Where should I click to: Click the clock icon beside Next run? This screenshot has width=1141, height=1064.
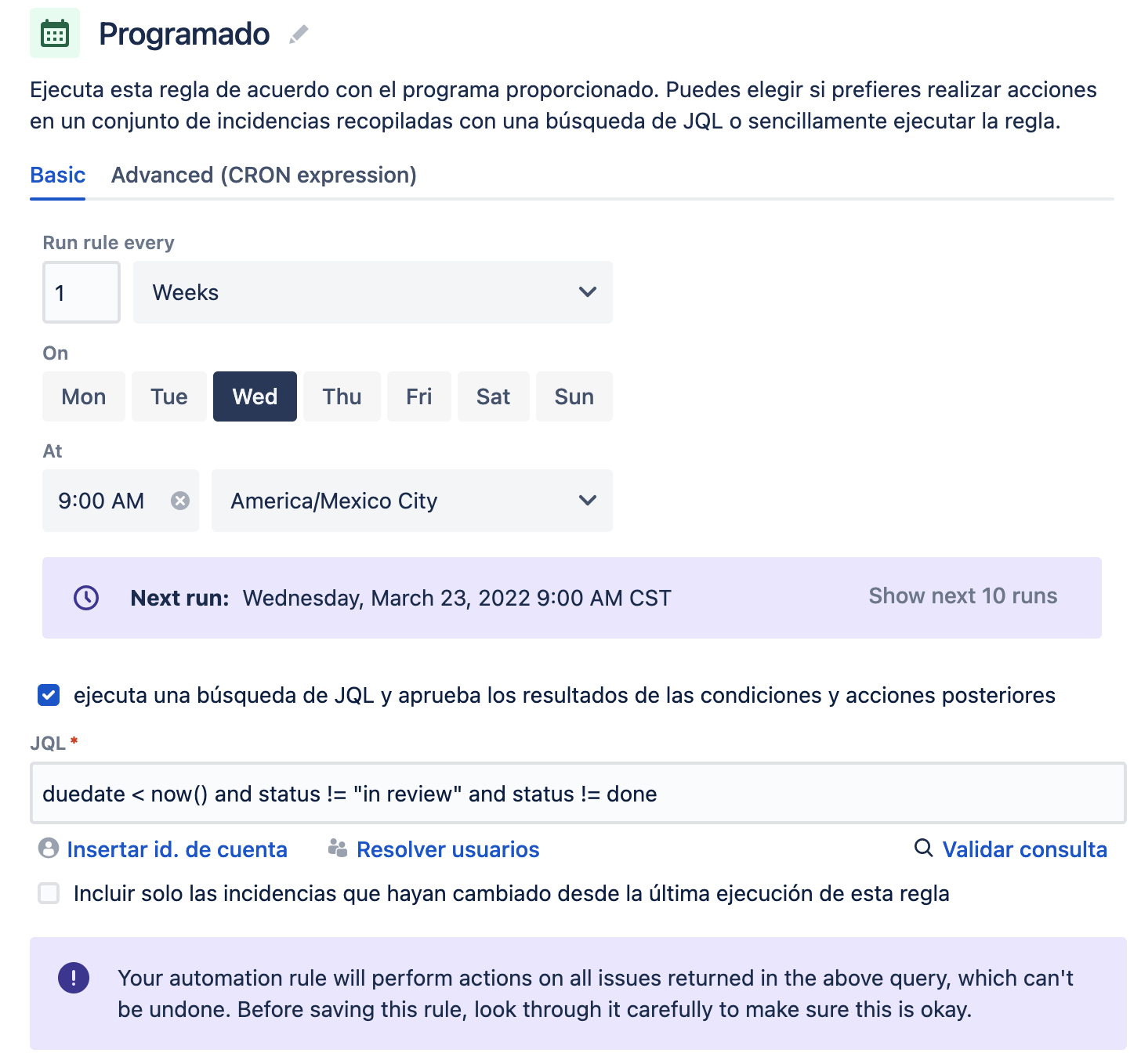86,598
